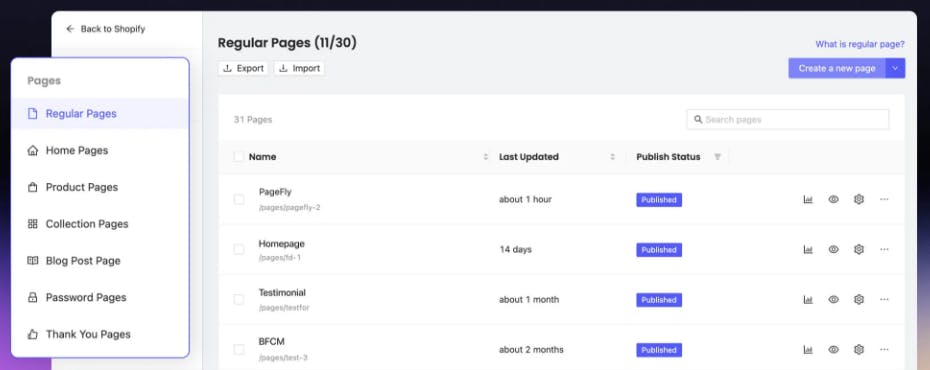Image resolution: width=930 pixels, height=370 pixels.
Task: Open analytics chart icon for Homepage row
Action: pyautogui.click(x=808, y=250)
